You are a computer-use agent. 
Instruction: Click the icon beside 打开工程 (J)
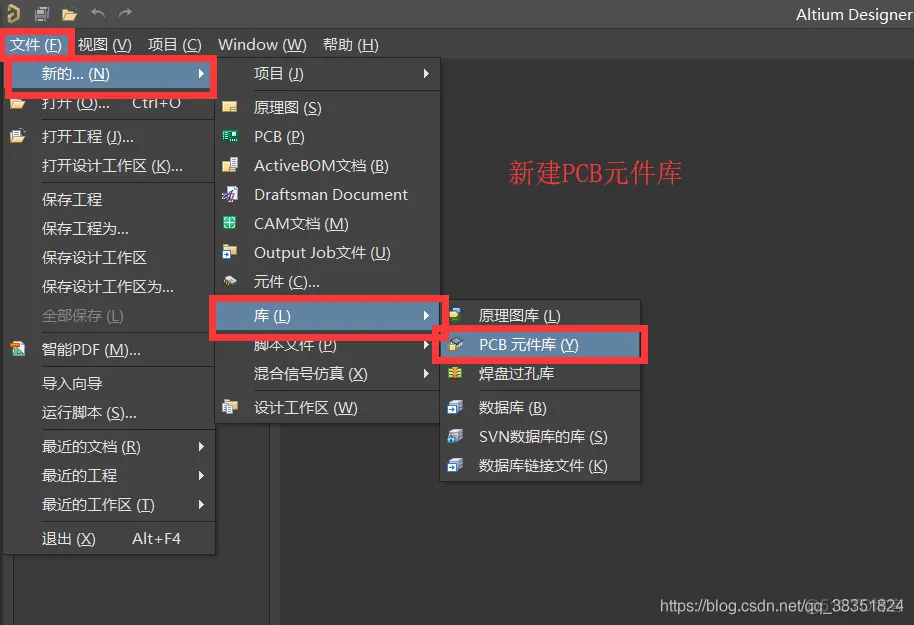click(x=17, y=136)
